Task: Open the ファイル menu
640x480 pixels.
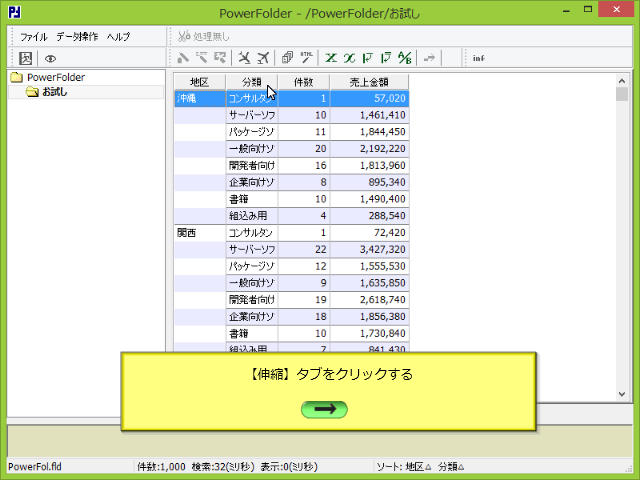Action: point(33,37)
